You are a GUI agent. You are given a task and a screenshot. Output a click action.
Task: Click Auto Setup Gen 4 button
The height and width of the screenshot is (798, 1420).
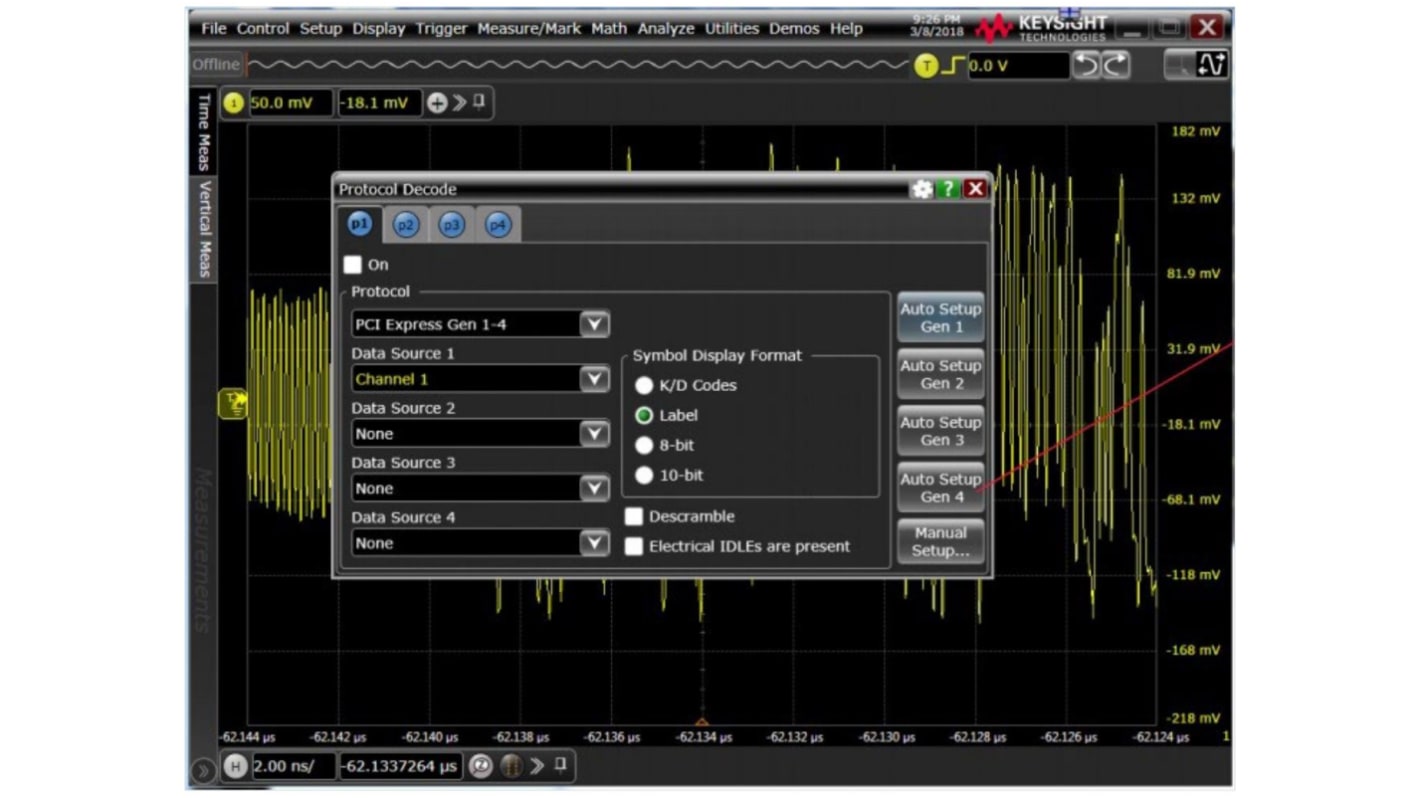click(x=940, y=488)
